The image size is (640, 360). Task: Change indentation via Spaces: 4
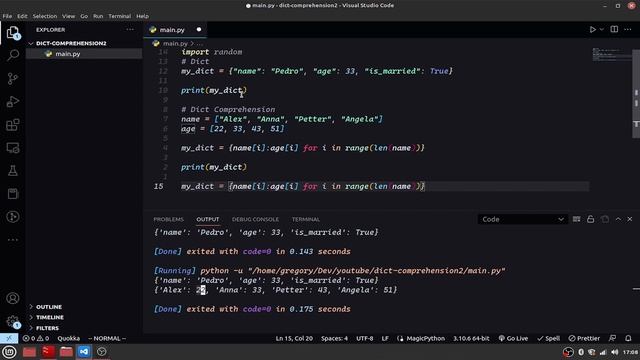pos(334,338)
